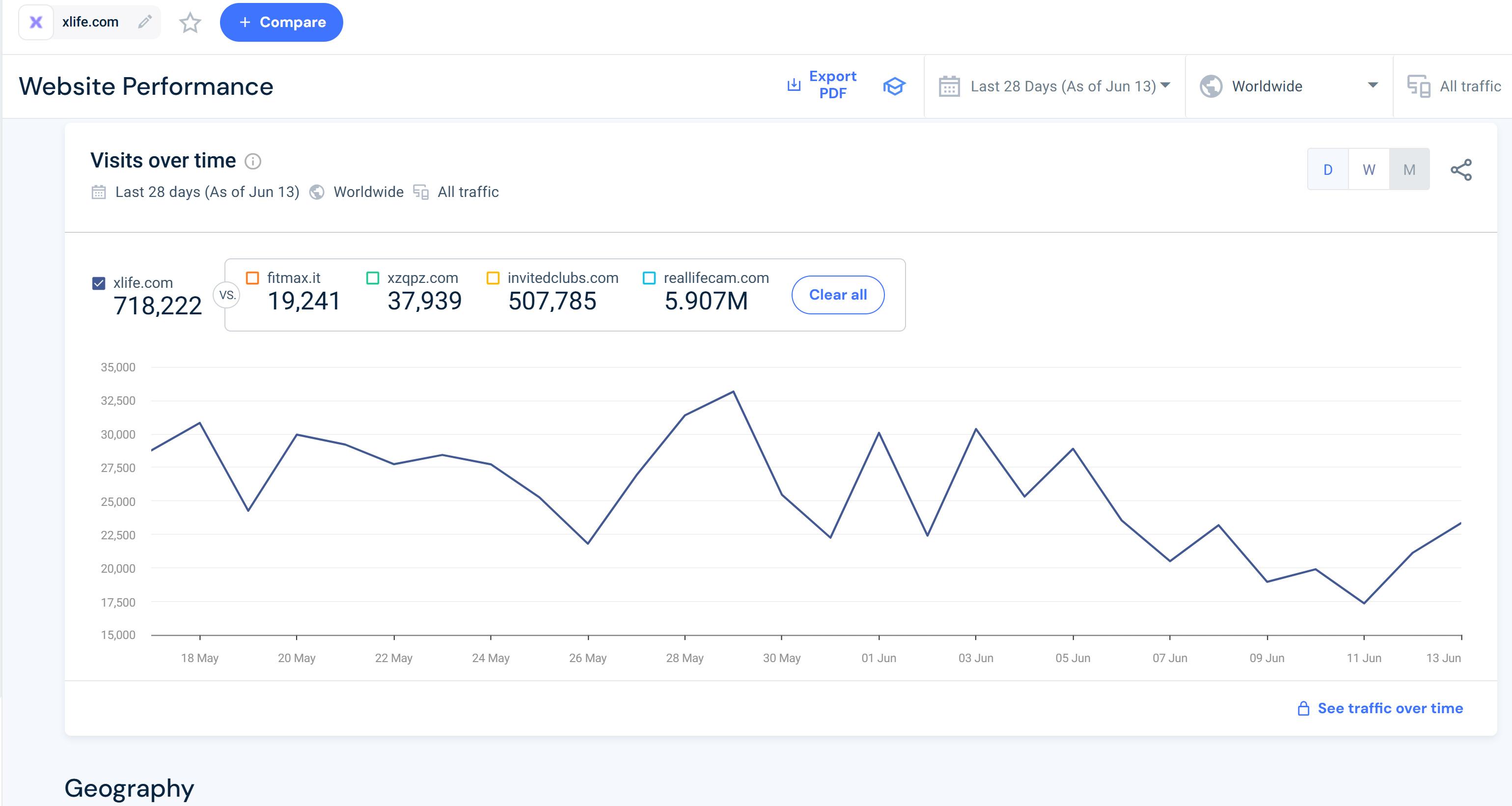Switch chart to weekly W granularity
This screenshot has height=806, width=1512.
[x=1368, y=169]
